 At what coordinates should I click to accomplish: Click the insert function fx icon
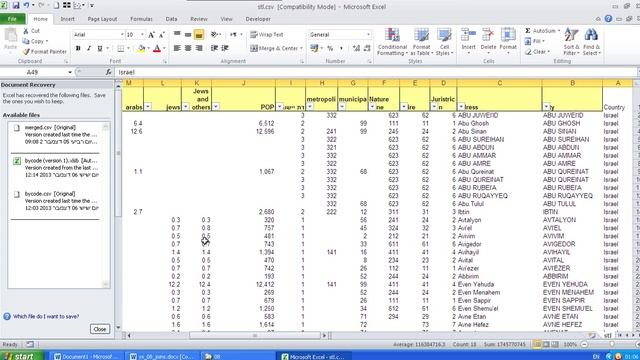(x=109, y=72)
